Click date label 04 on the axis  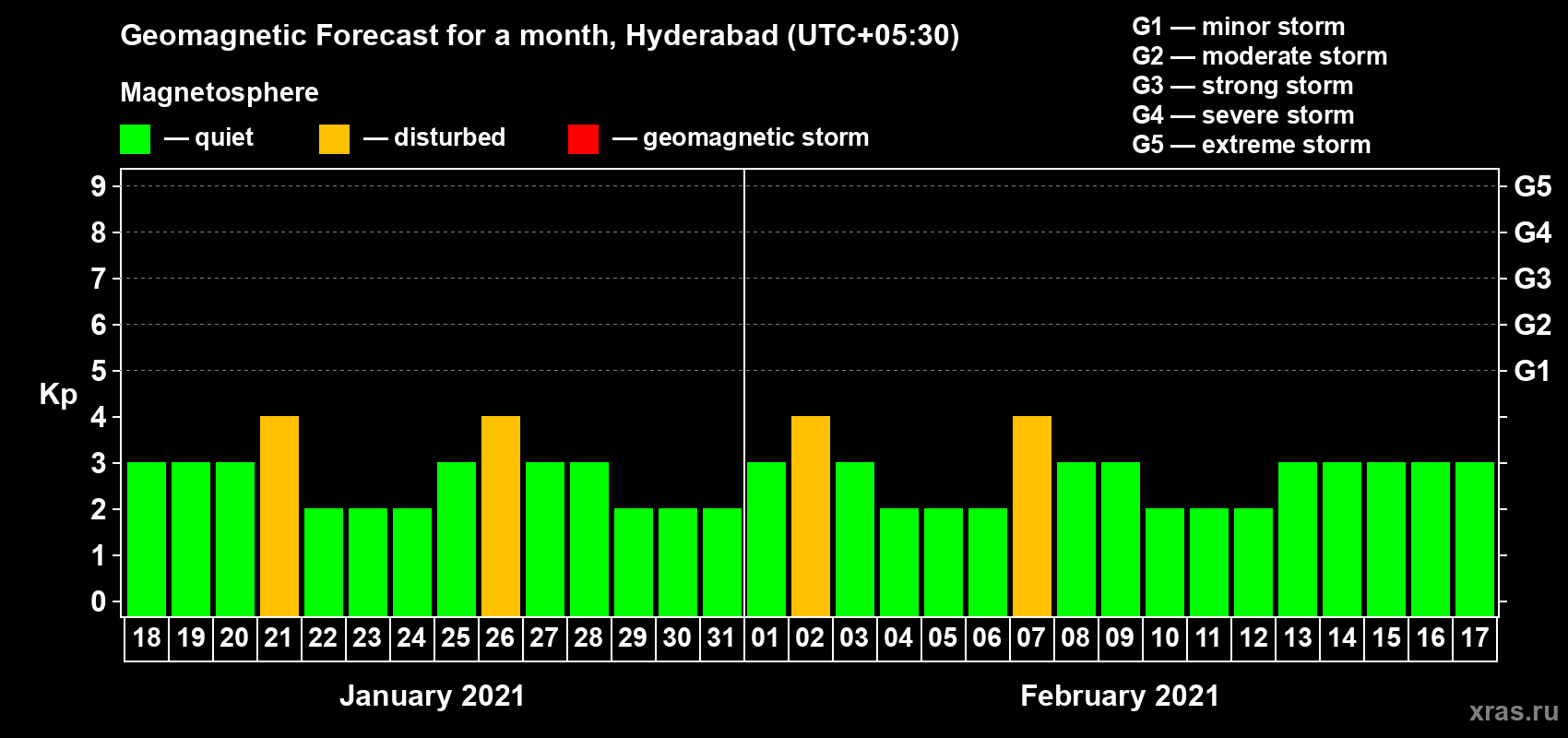pos(898,638)
